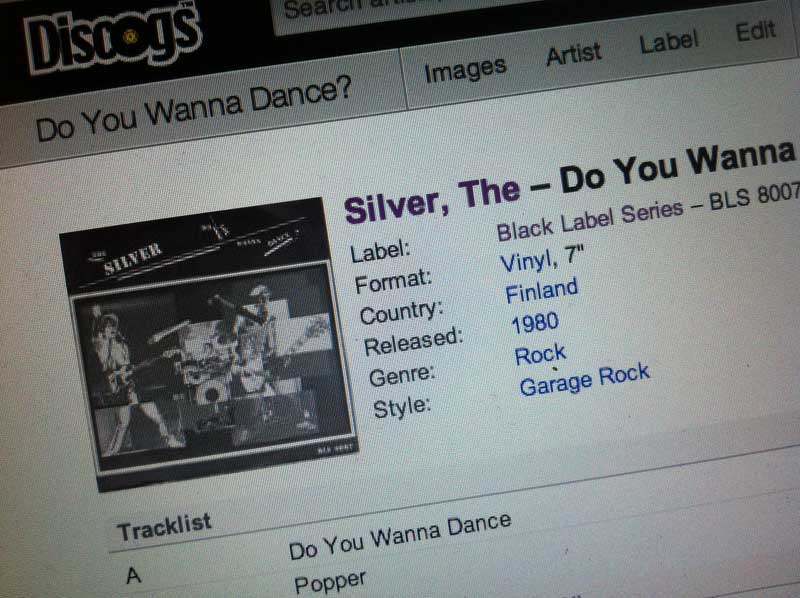
Task: Open the Finland country link
Action: pos(541,290)
